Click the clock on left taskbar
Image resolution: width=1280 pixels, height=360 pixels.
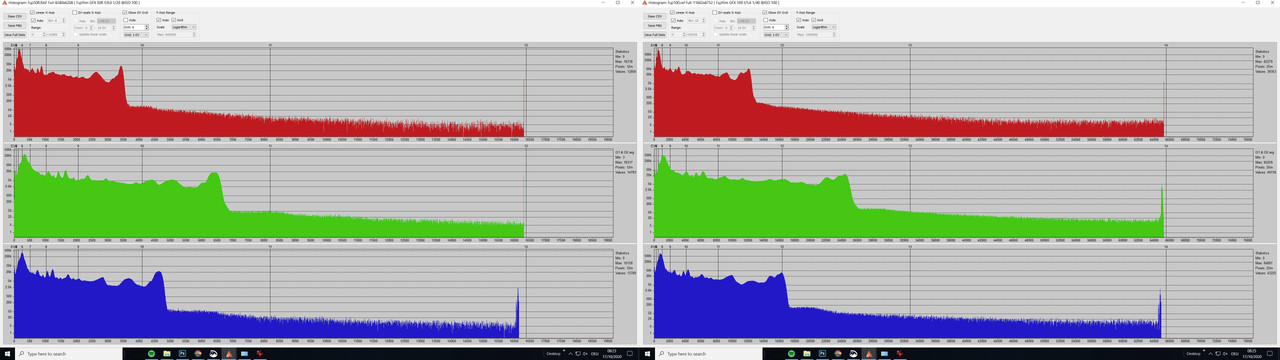pos(612,354)
